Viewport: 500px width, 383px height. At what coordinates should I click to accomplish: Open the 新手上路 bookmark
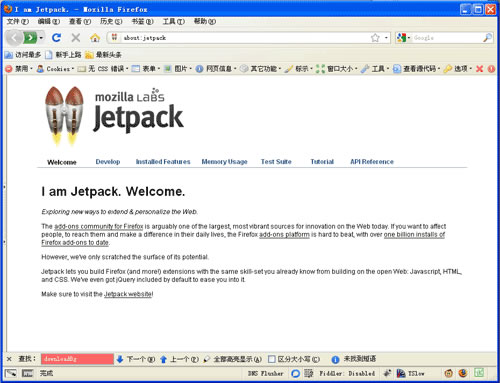pos(63,54)
